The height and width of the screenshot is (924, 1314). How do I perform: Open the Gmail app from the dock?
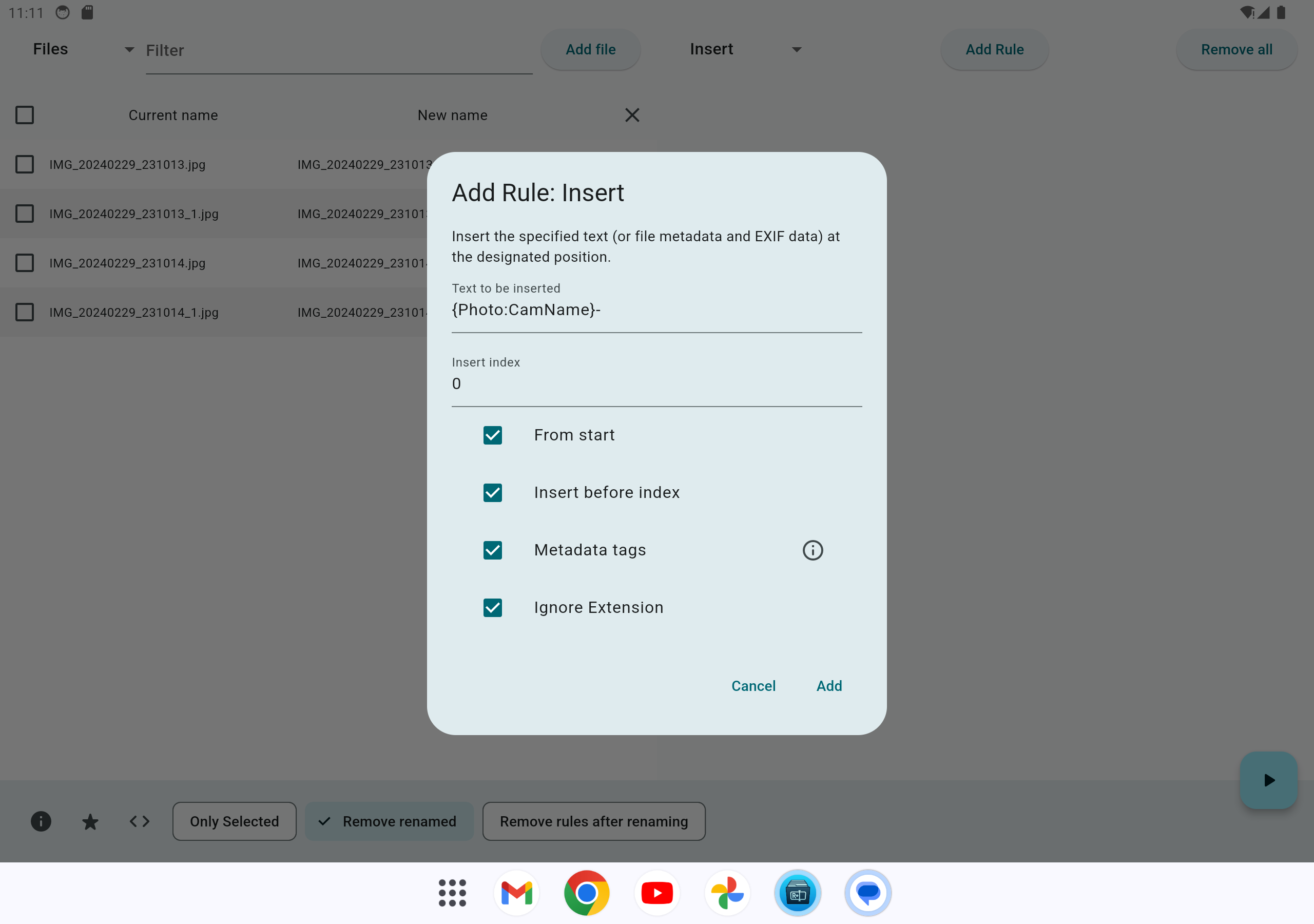(x=516, y=893)
